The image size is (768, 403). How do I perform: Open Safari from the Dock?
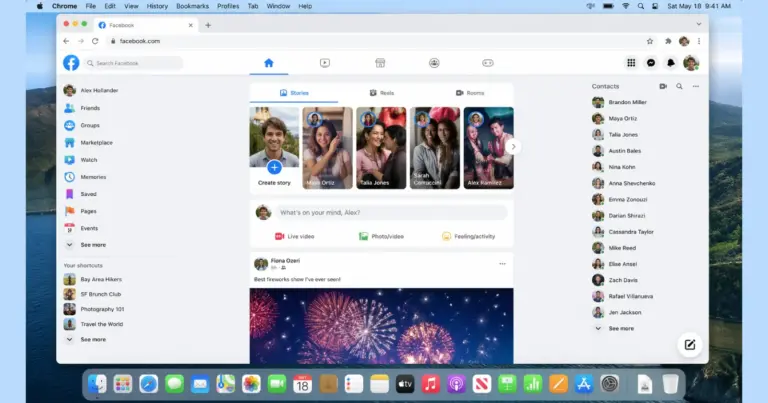148,384
